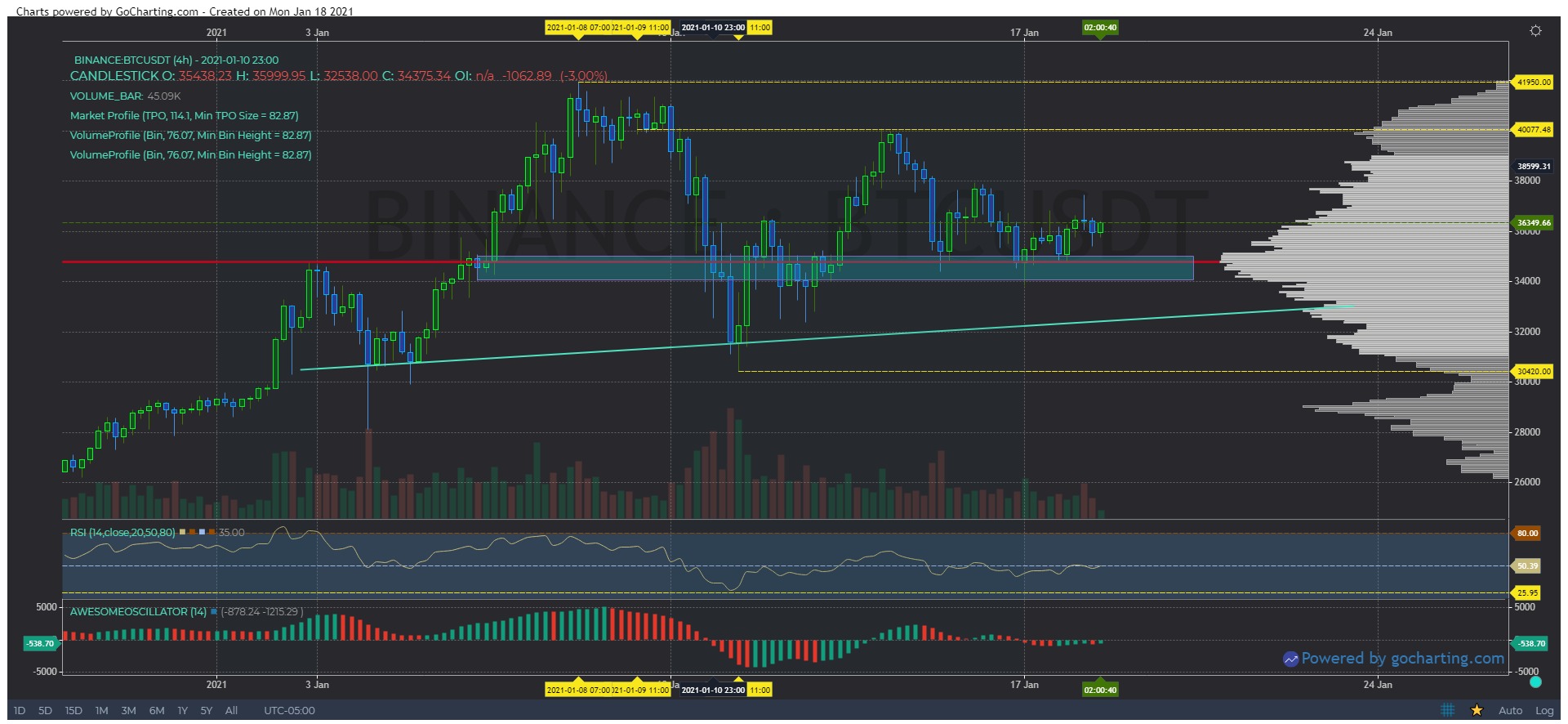Select the 1D time range
Image resolution: width=1568 pixels, height=724 pixels.
(x=20, y=710)
